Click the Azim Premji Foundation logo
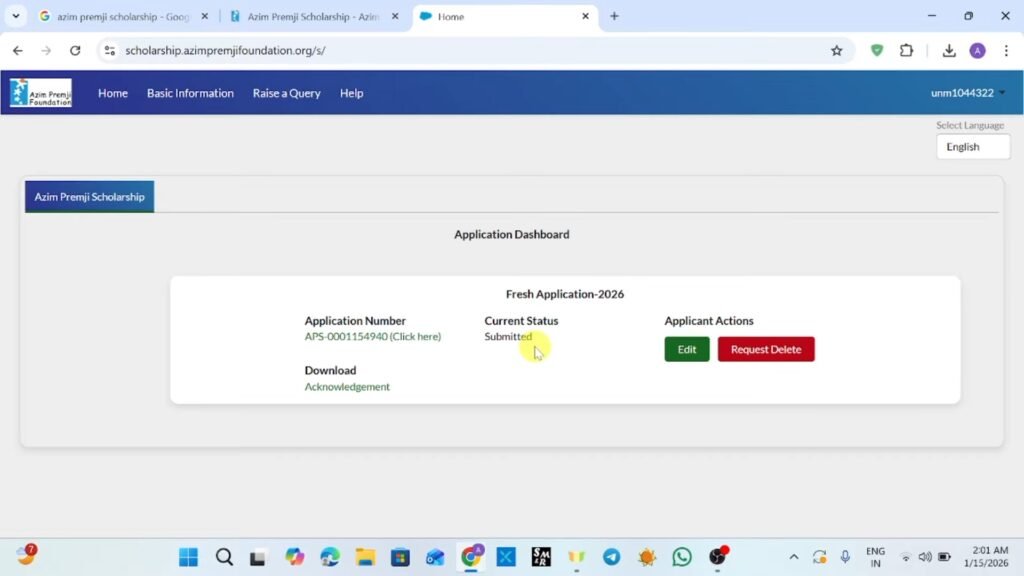 tap(39, 92)
